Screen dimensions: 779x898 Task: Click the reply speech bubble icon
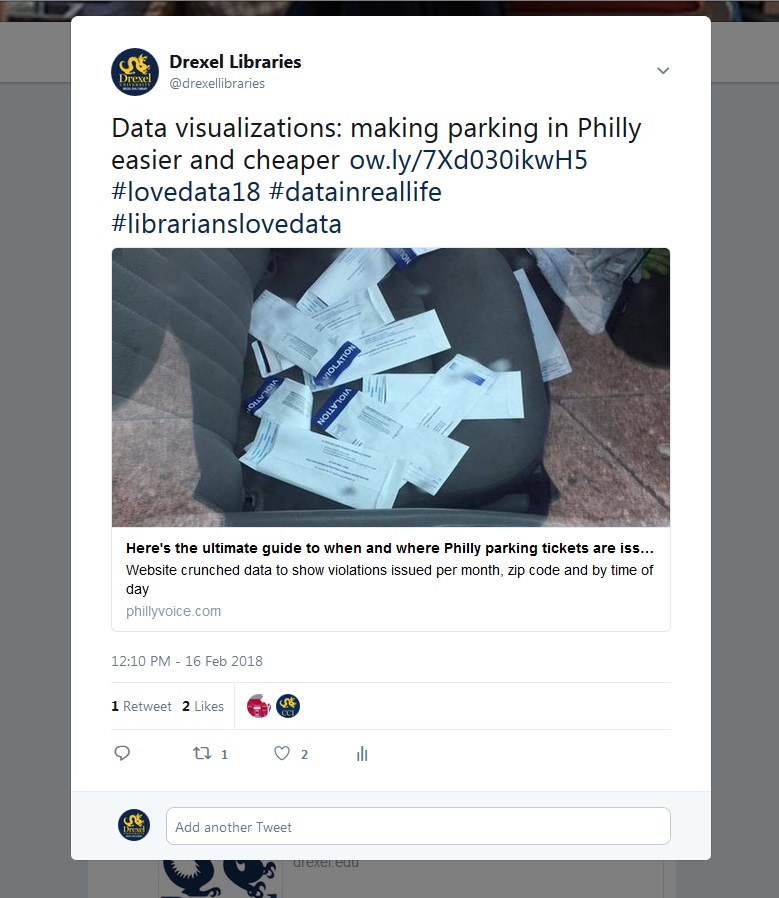pyautogui.click(x=122, y=753)
